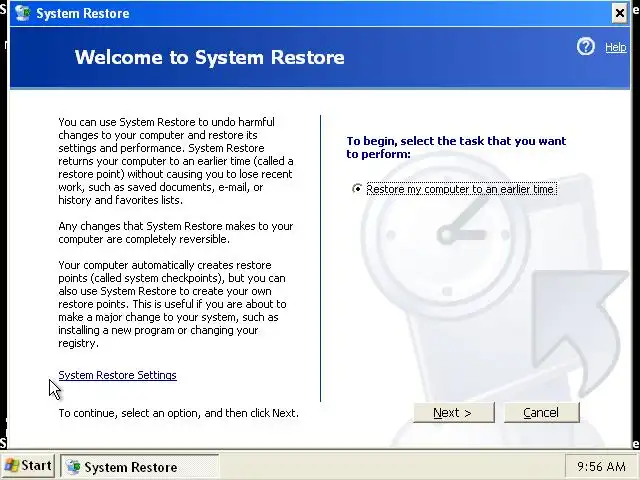Click 'To continue, select an option' instruction text
This screenshot has width=640, height=480.
(178, 413)
